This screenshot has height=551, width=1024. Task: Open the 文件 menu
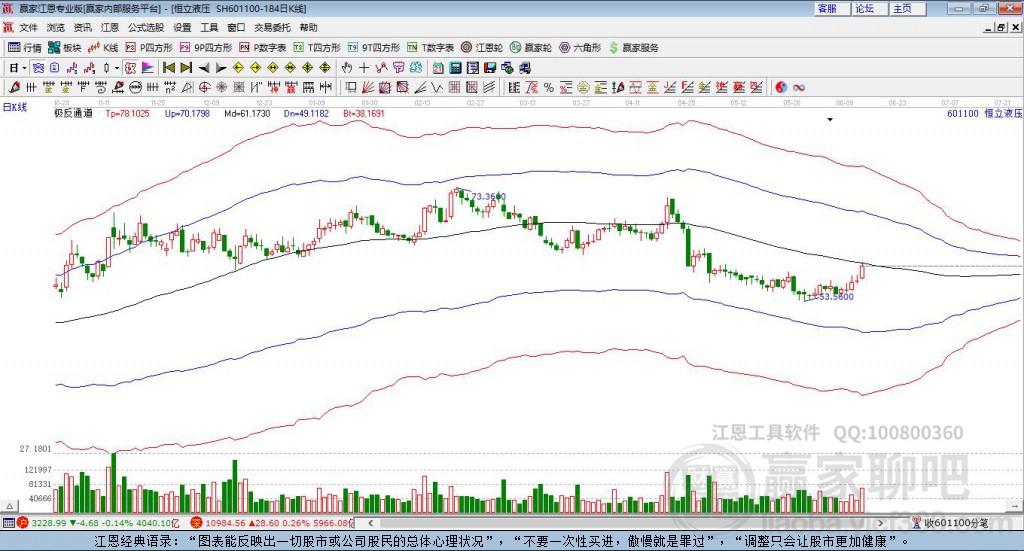click(28, 27)
